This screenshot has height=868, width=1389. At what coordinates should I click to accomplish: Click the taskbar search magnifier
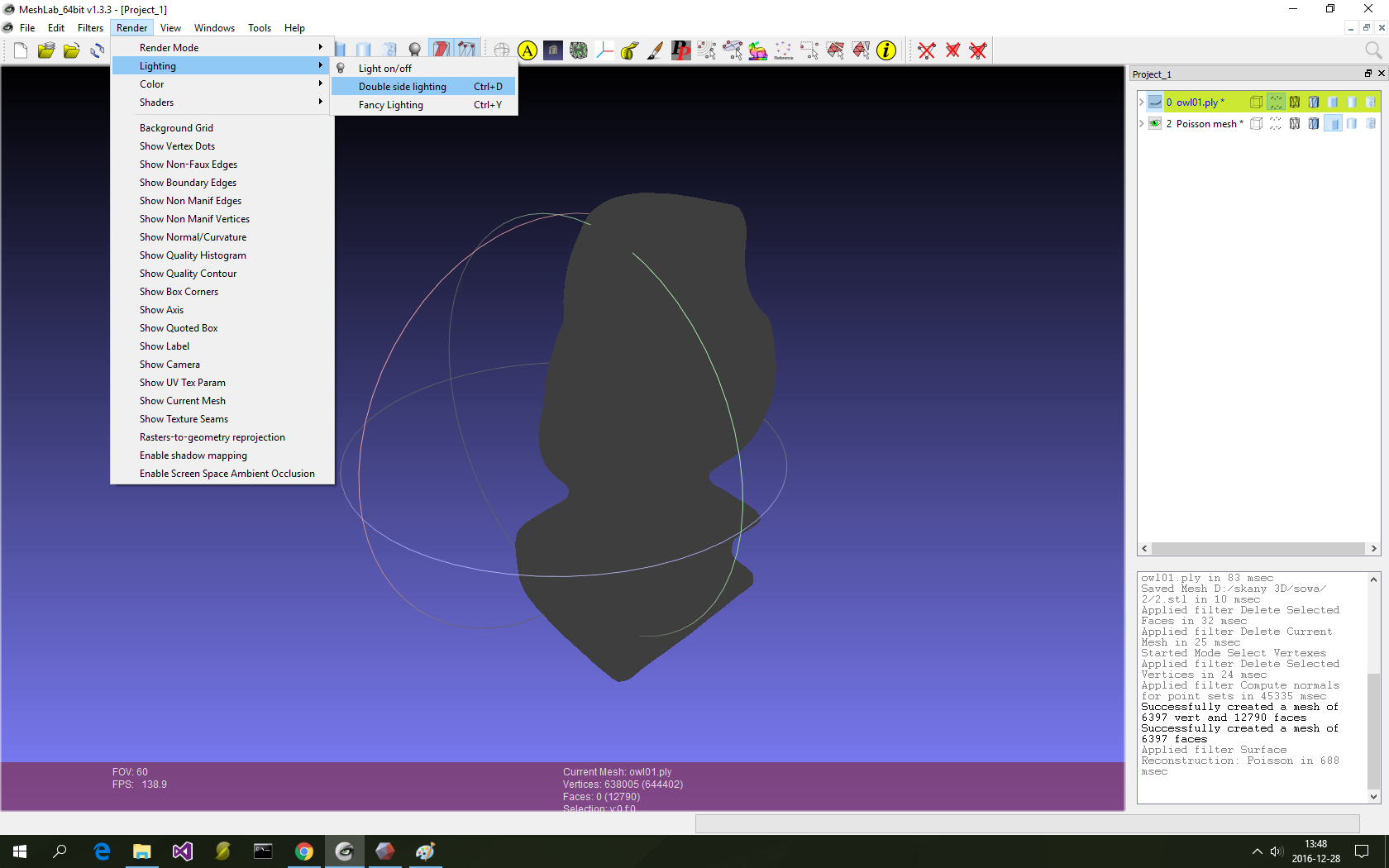tap(60, 851)
